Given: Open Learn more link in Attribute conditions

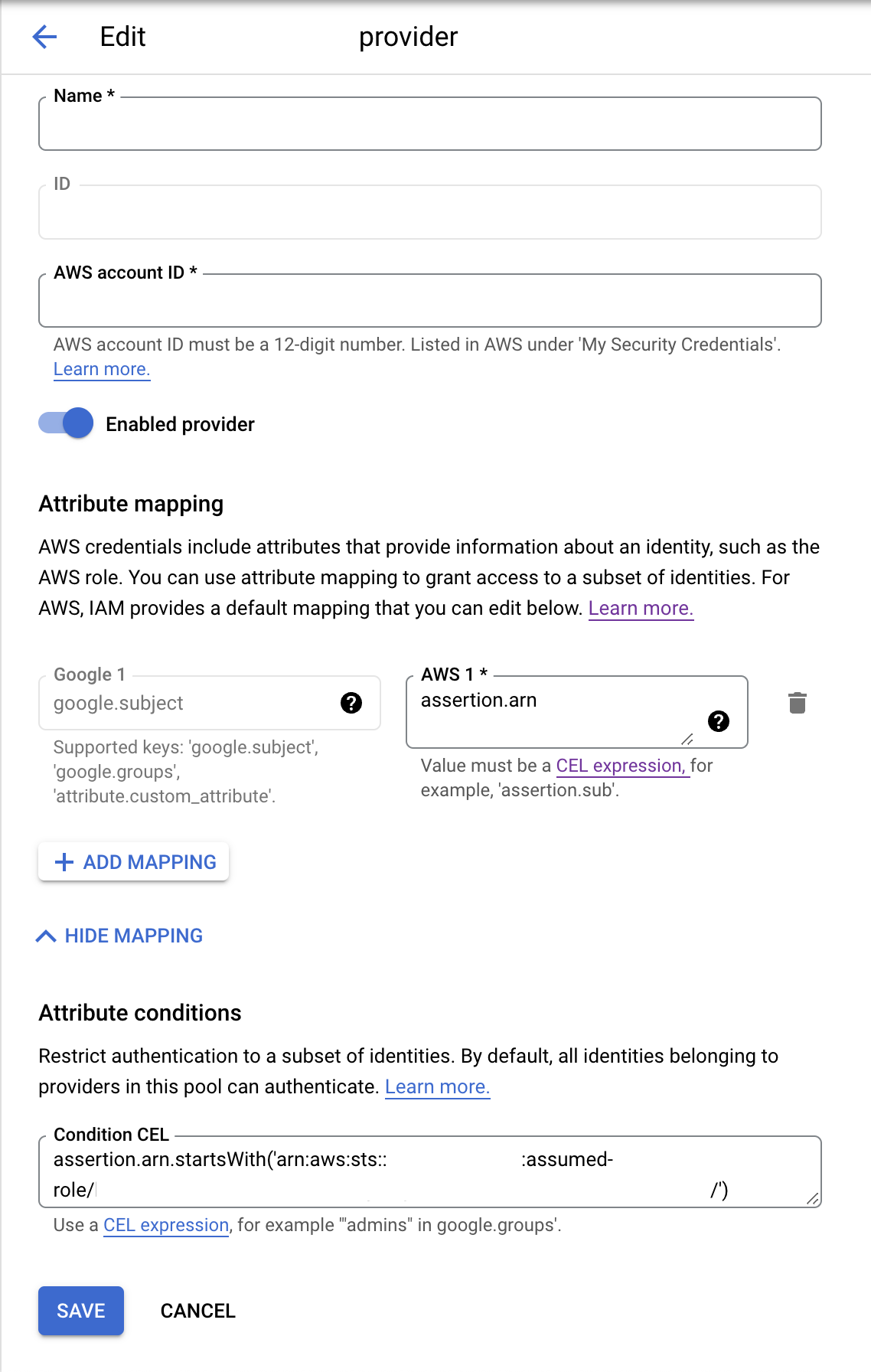Looking at the screenshot, I should 437,1087.
